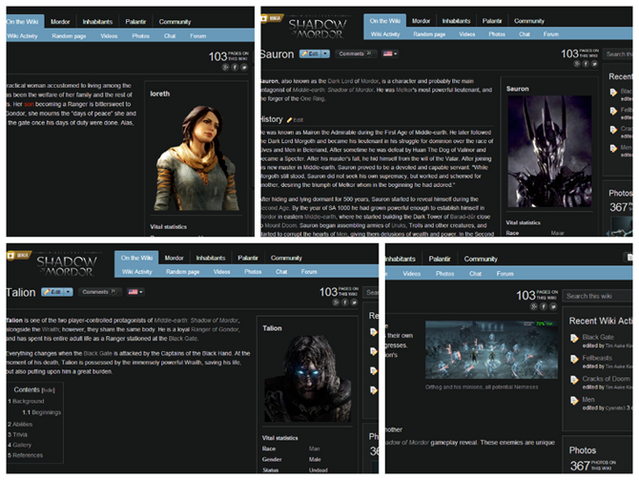Click the edit icon beside Fellbeasts activity entry
Screen dimensions: 639x480
click(574, 359)
